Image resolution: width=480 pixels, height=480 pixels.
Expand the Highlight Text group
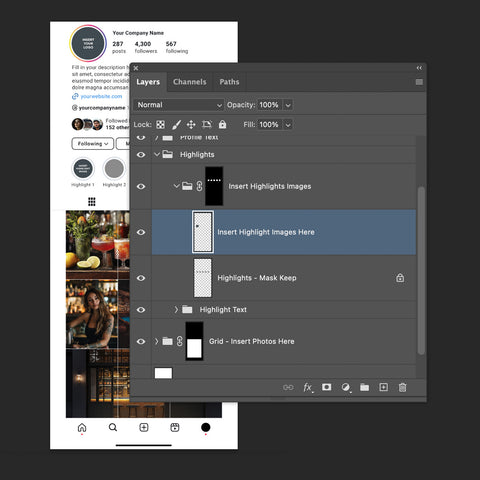tap(176, 309)
